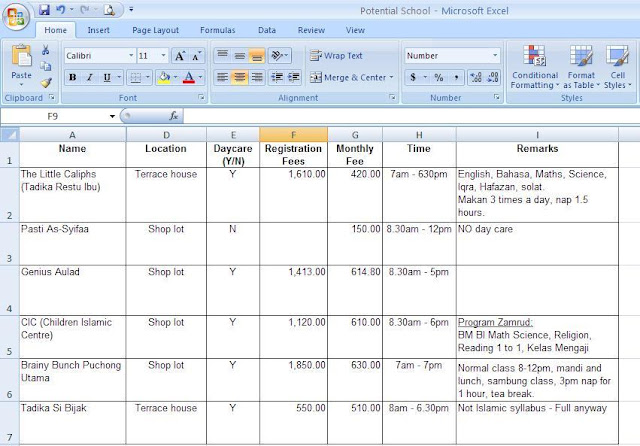The width and height of the screenshot is (640, 446).
Task: Apply the Borders button
Action: pyautogui.click(x=136, y=78)
